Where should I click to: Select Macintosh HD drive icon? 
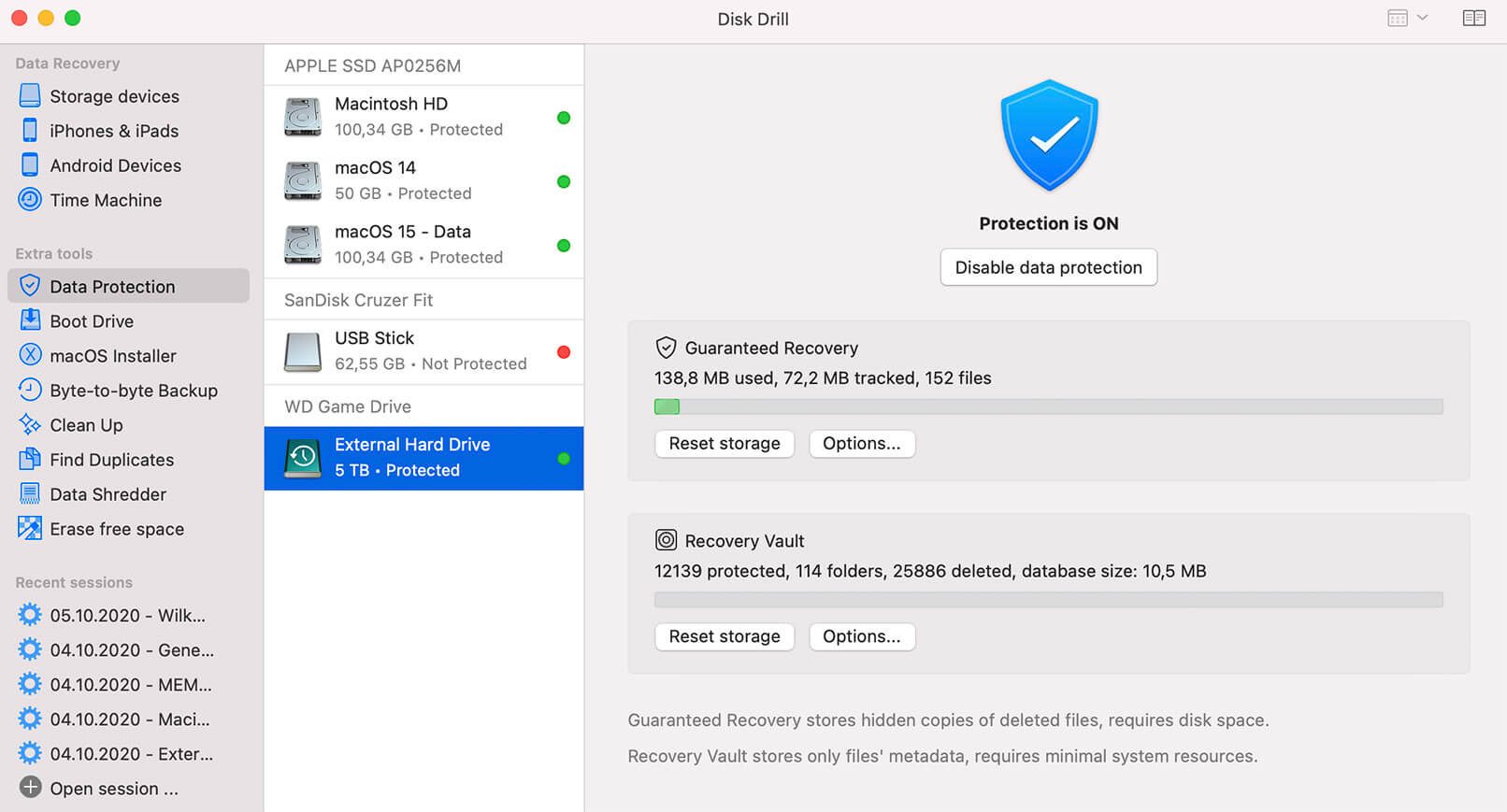click(x=303, y=117)
